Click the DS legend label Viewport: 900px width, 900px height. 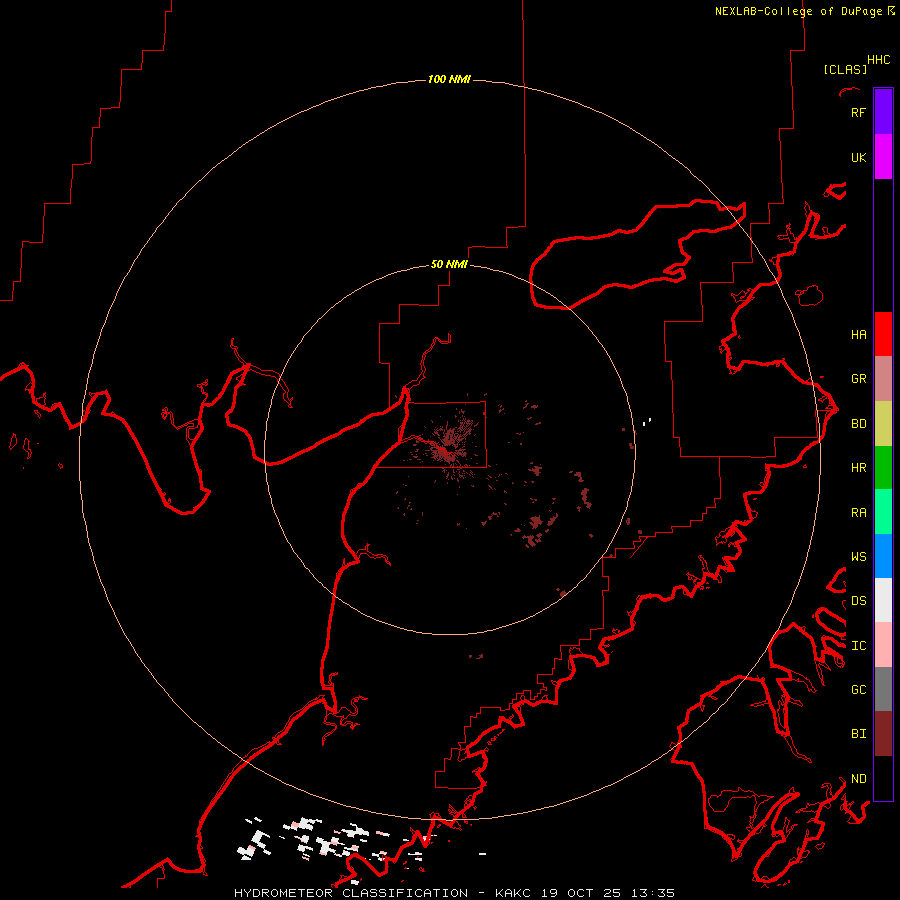pos(858,601)
